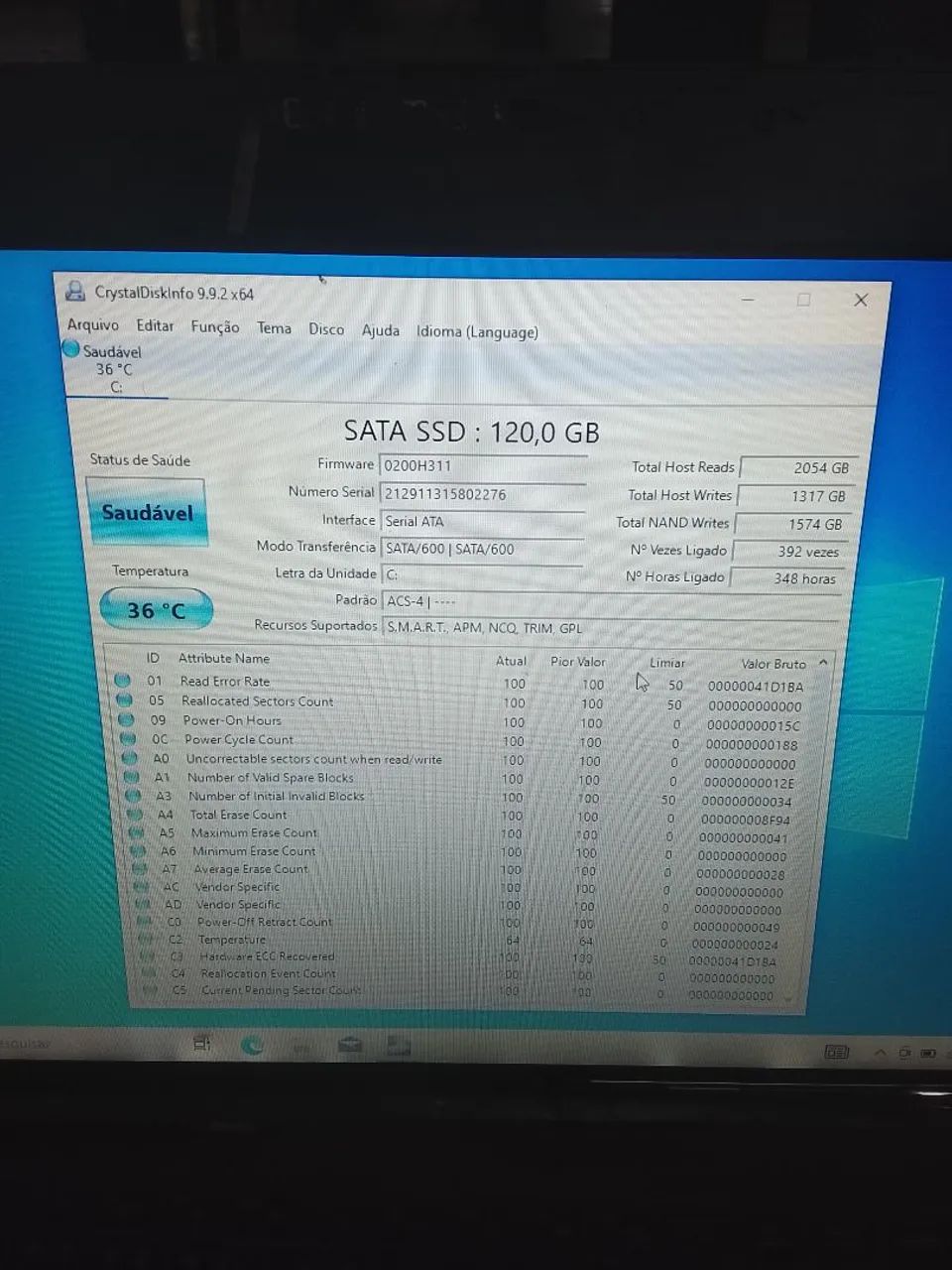Click the Firmware field 0200H311
Screen dimensions: 952x1270
(x=483, y=465)
